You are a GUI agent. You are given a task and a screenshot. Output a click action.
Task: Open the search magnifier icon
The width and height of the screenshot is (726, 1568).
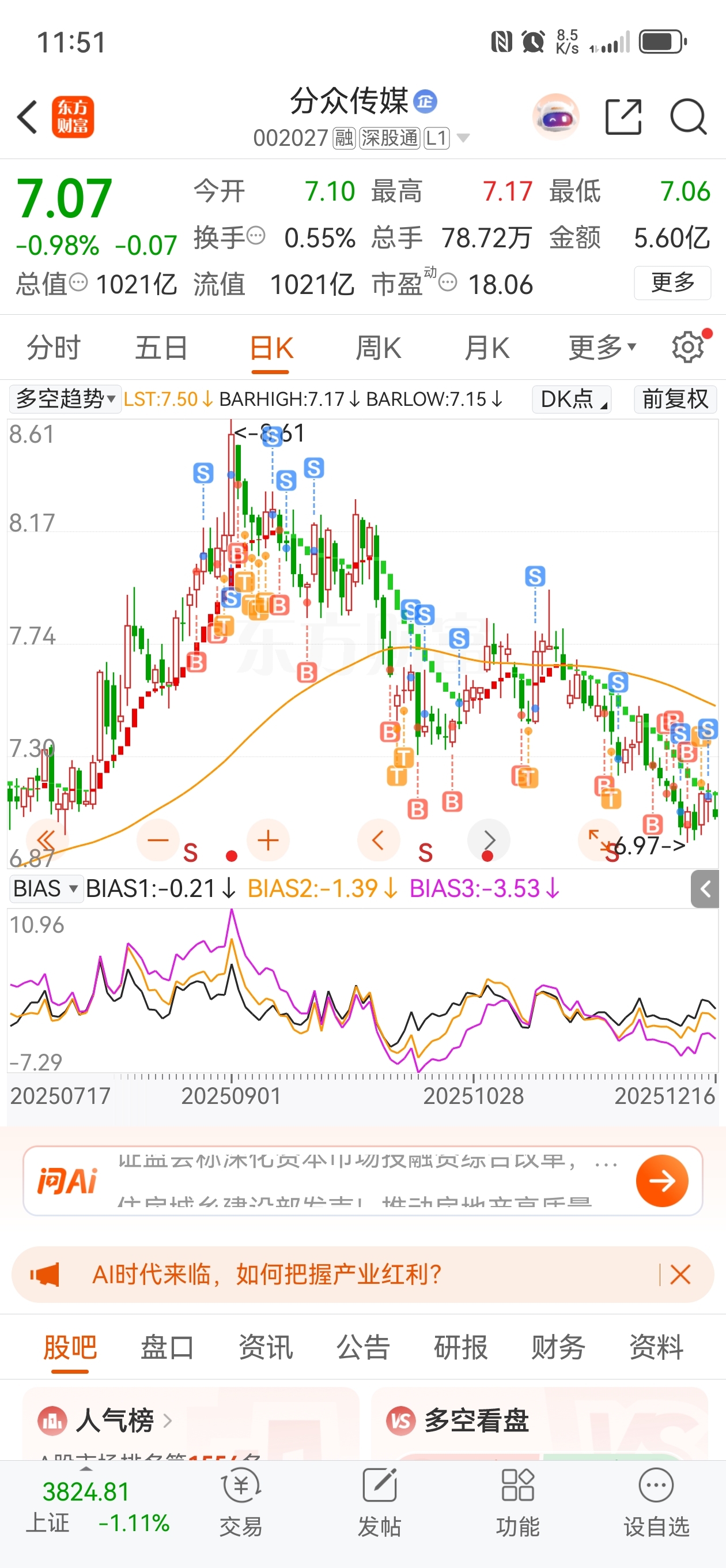coord(689,116)
